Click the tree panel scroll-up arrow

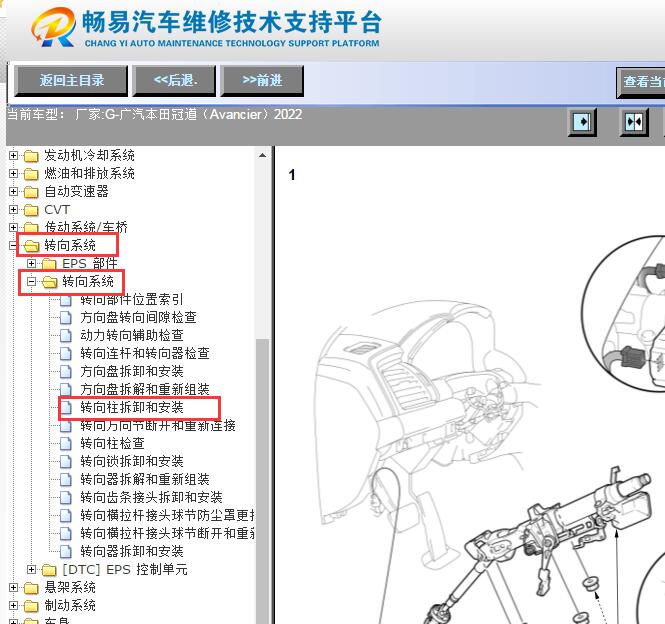[x=263, y=155]
